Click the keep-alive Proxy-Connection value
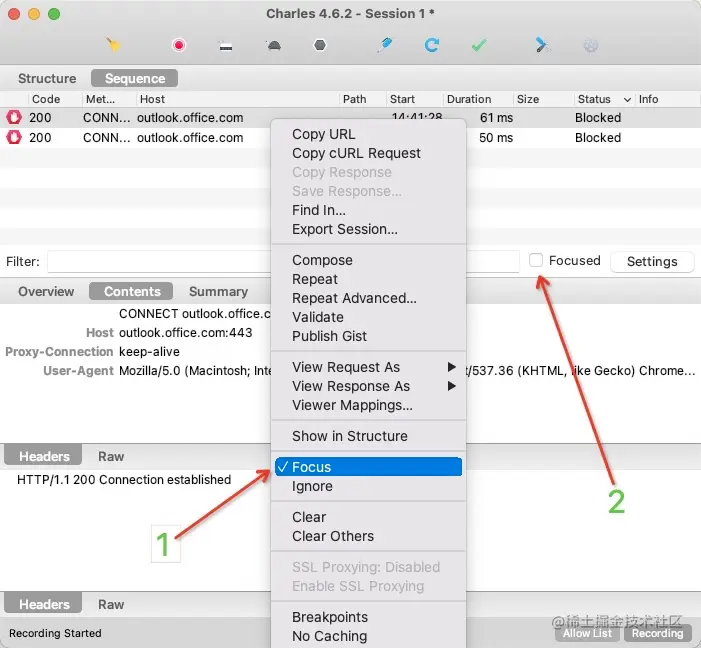This screenshot has width=701, height=648. 149,352
